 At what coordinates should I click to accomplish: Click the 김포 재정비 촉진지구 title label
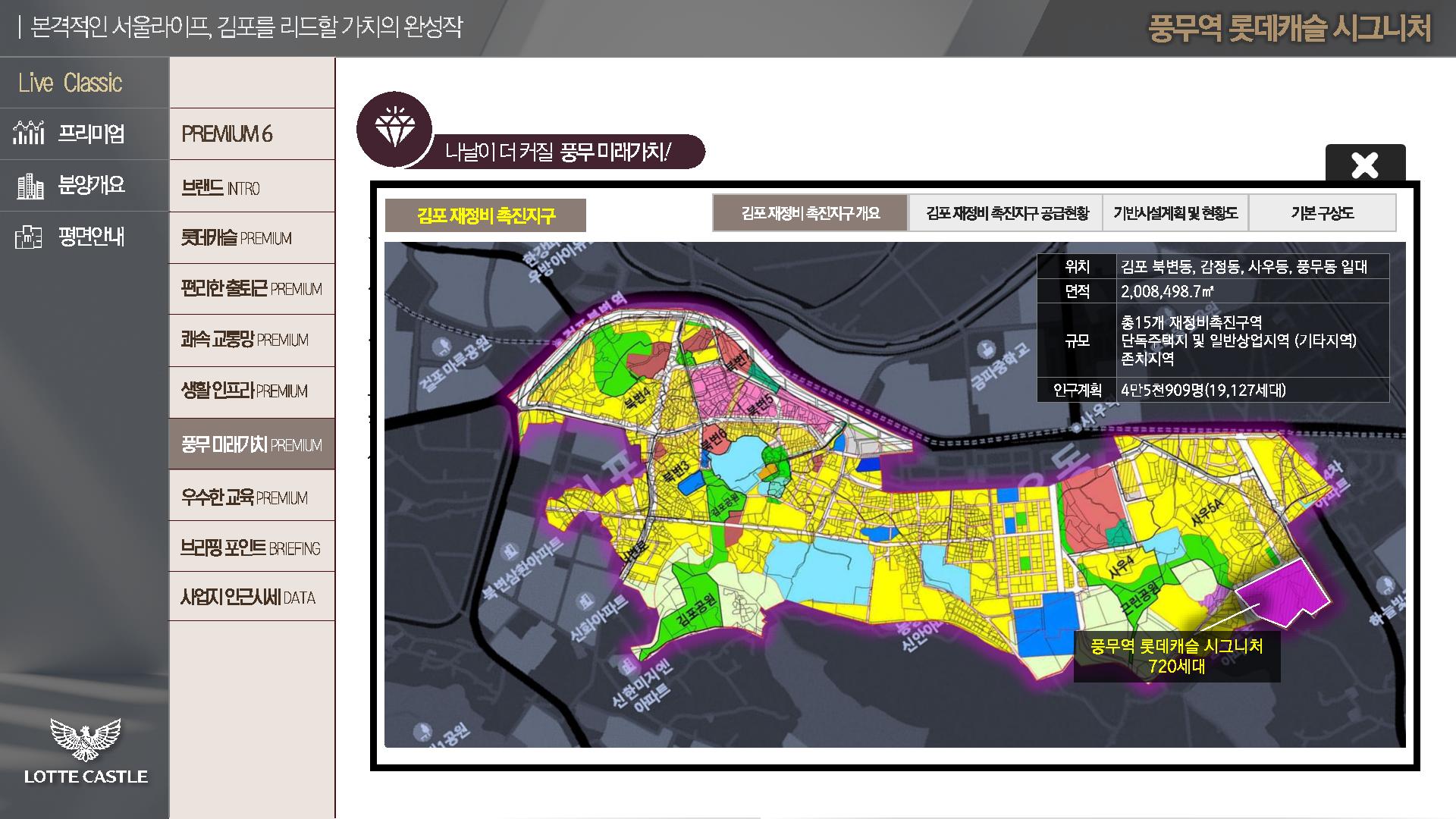point(485,215)
